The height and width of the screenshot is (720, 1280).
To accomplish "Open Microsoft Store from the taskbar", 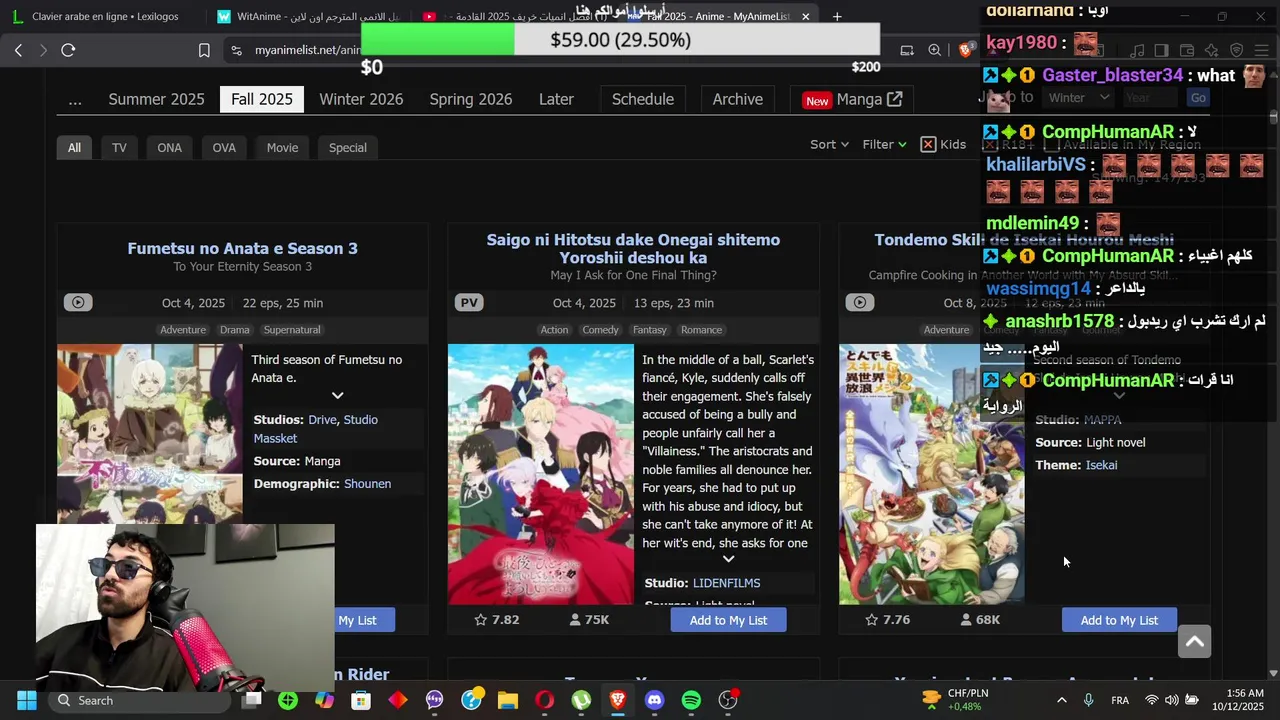I will pos(361,700).
